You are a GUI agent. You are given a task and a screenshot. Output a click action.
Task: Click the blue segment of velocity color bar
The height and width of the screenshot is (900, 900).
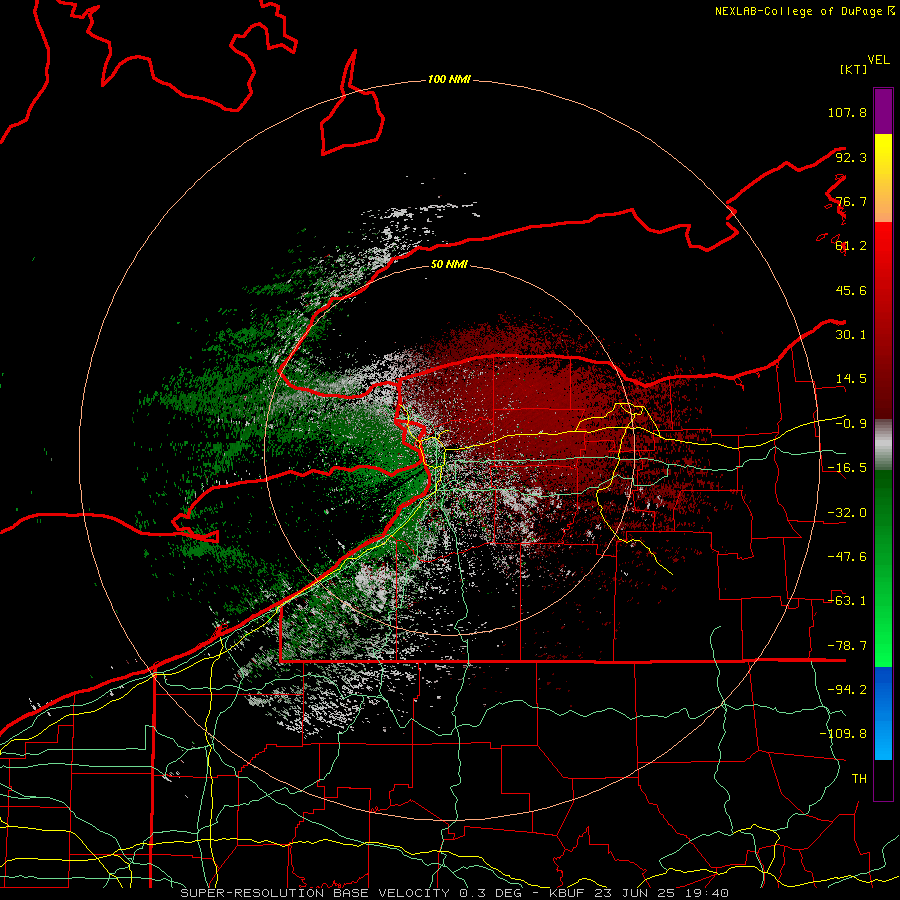click(883, 713)
